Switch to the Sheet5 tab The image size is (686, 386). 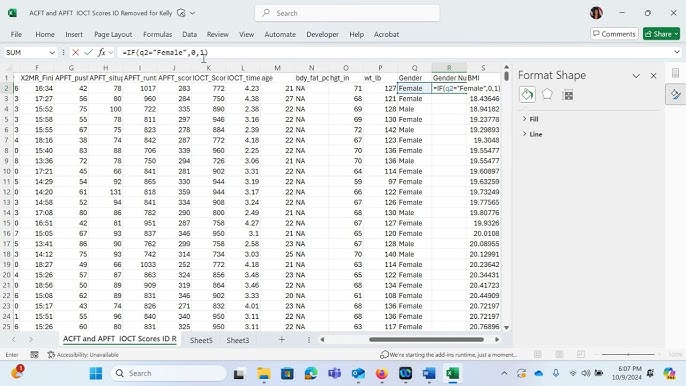coord(201,340)
